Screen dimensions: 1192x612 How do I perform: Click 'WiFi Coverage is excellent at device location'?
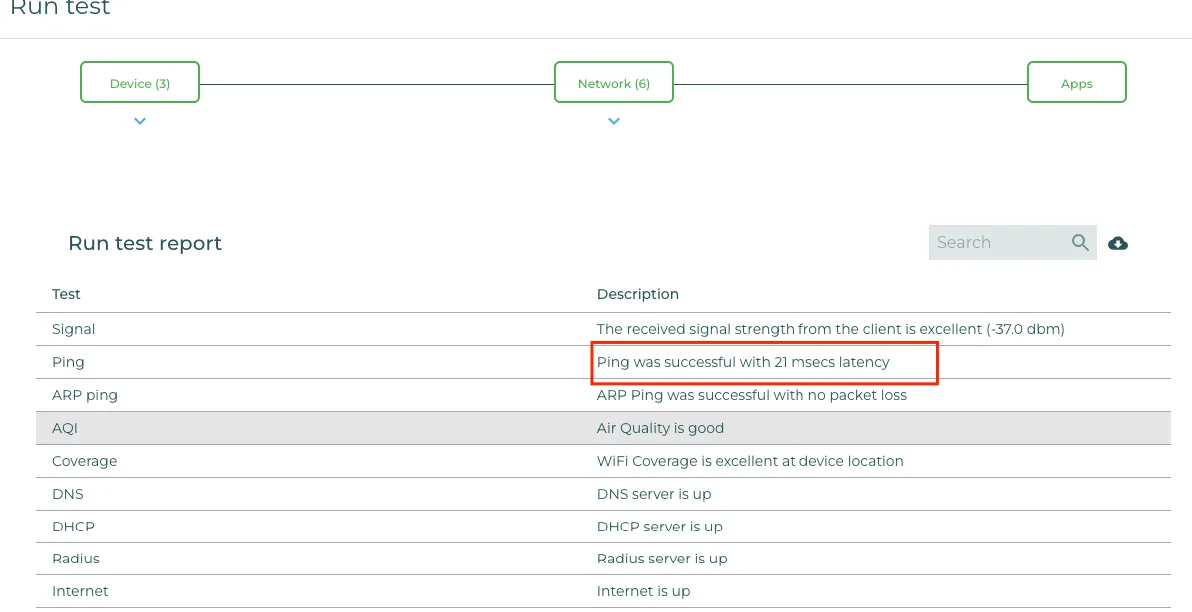(750, 461)
